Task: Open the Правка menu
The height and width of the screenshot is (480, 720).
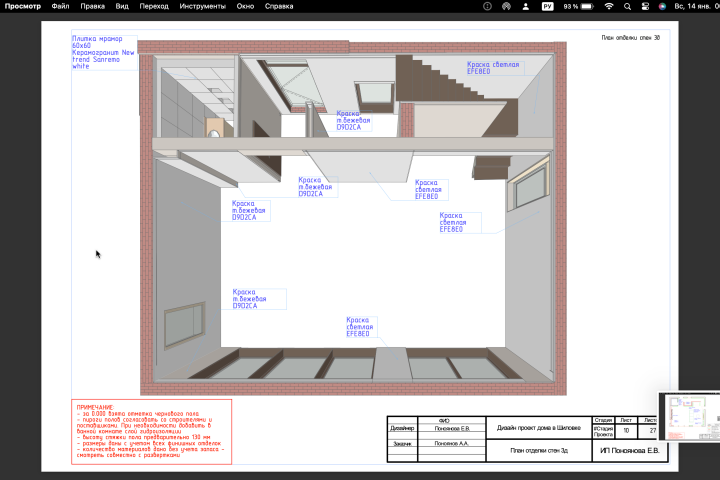Action: point(92,6)
